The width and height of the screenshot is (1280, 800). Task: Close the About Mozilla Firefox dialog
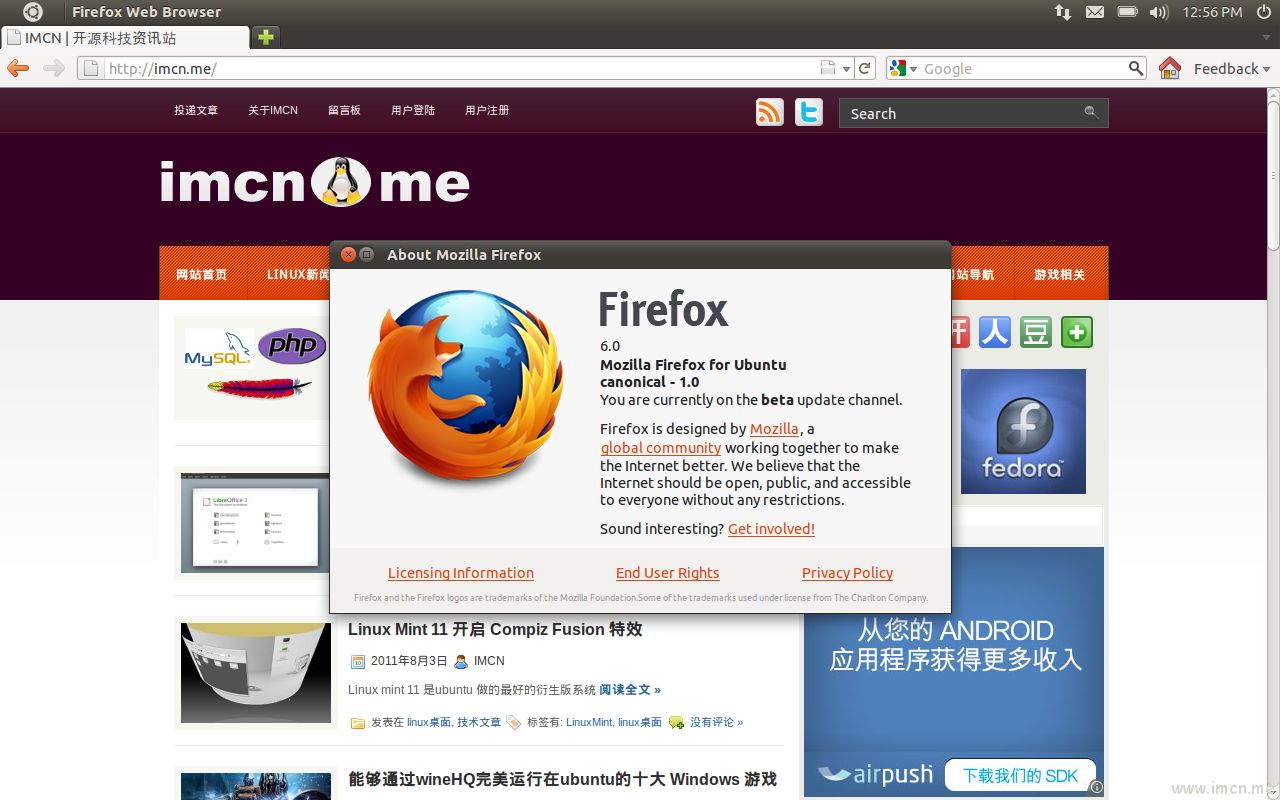(348, 254)
